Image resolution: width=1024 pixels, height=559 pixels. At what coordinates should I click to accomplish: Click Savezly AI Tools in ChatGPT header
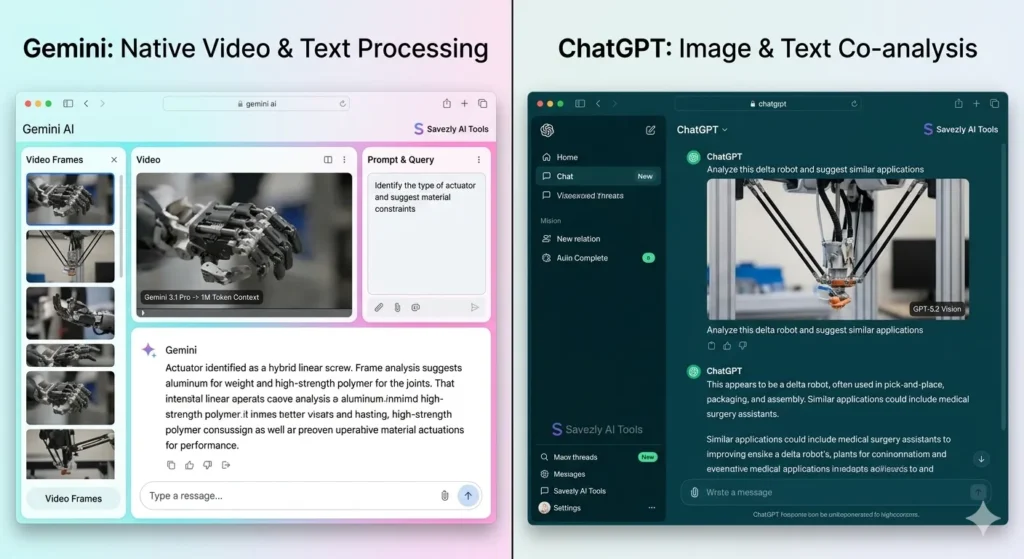click(x=961, y=129)
